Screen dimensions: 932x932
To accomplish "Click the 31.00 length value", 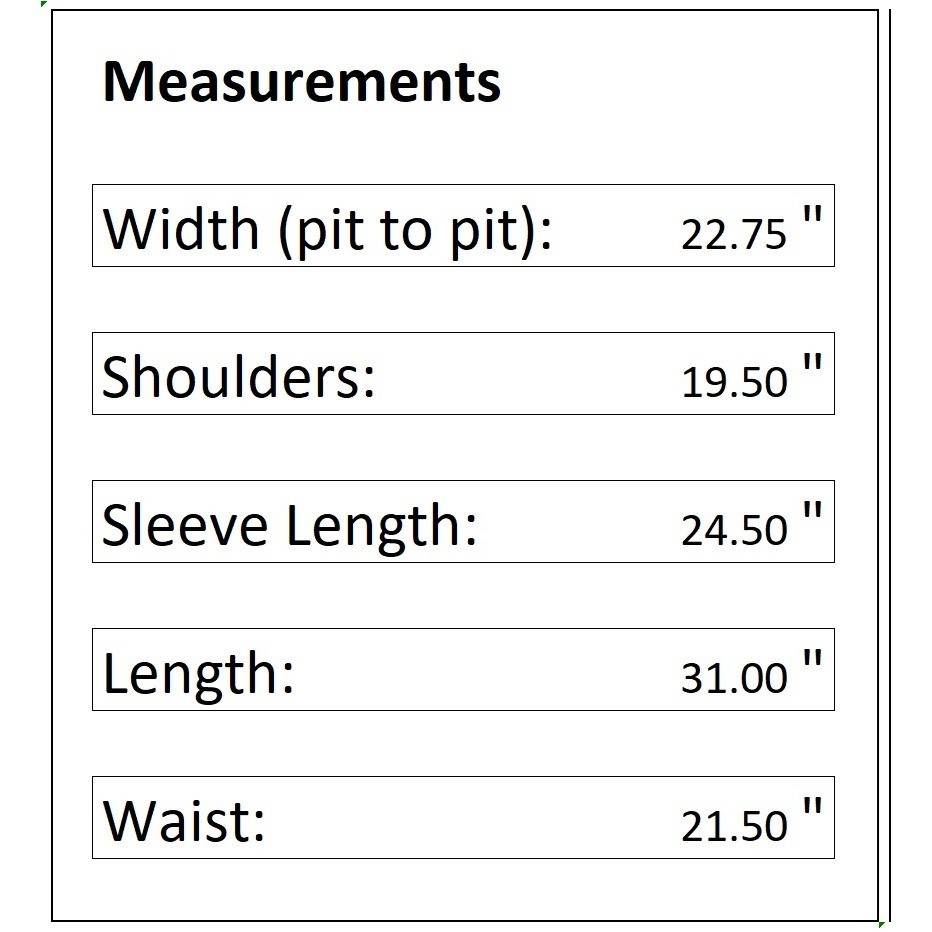I will point(734,678).
